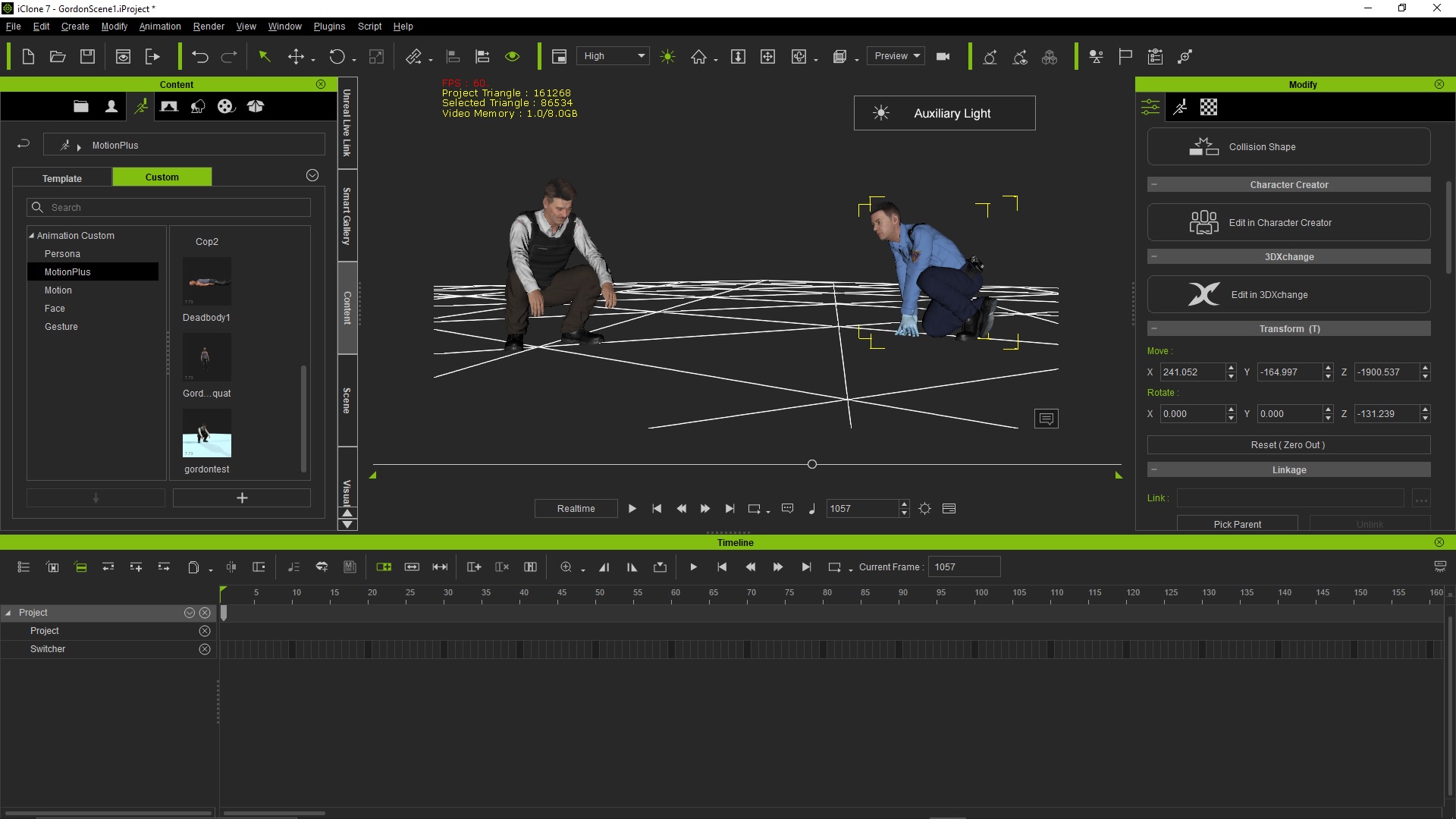The image size is (1456, 819).
Task: Open the High quality dropdown
Action: [613, 56]
